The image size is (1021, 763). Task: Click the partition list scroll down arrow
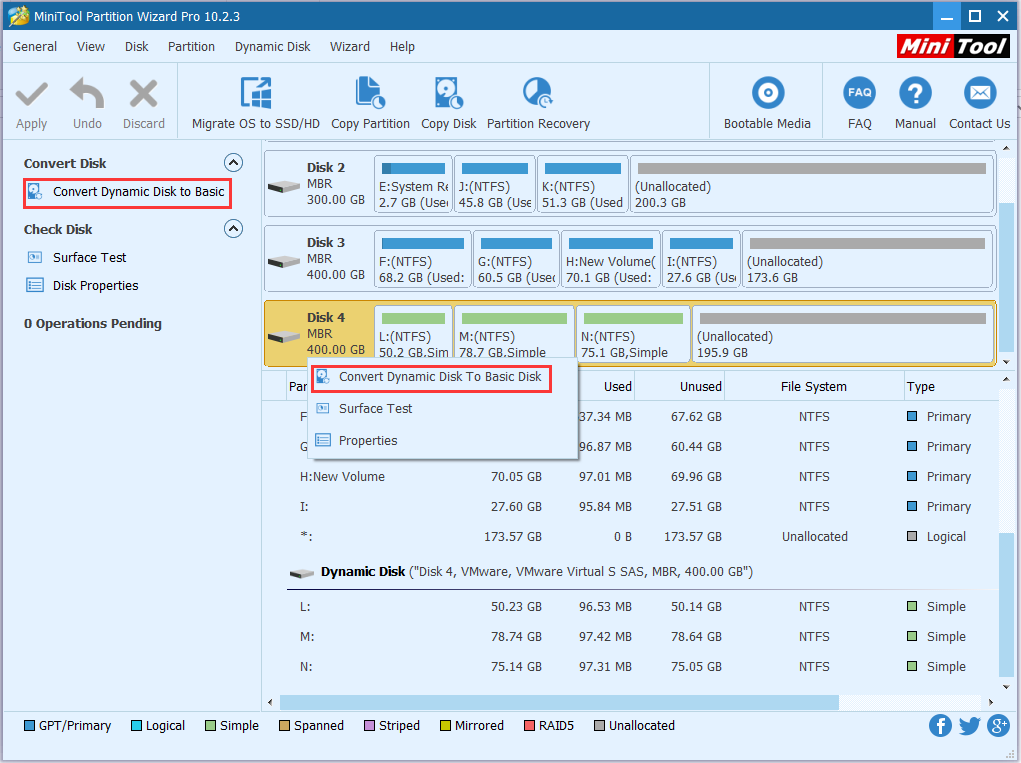(1007, 687)
